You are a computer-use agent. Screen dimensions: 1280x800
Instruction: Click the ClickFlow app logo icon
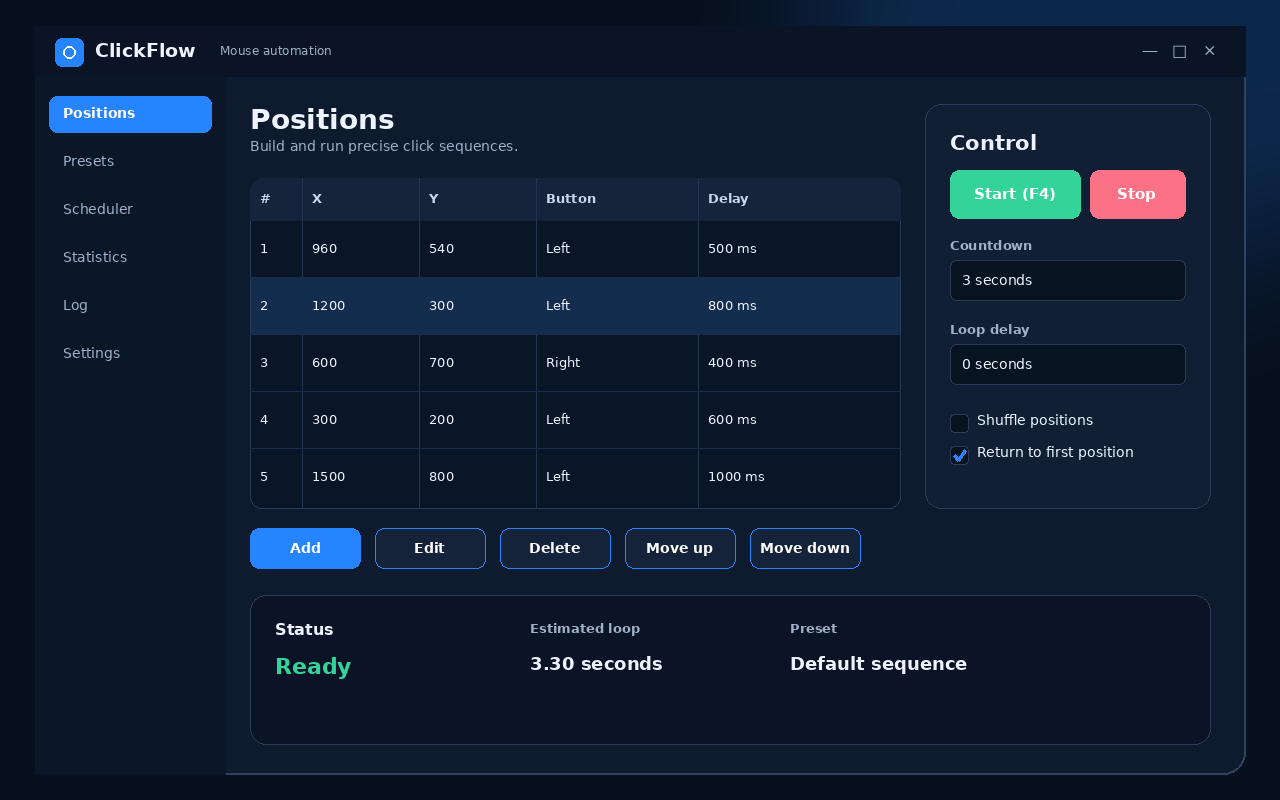pos(69,52)
